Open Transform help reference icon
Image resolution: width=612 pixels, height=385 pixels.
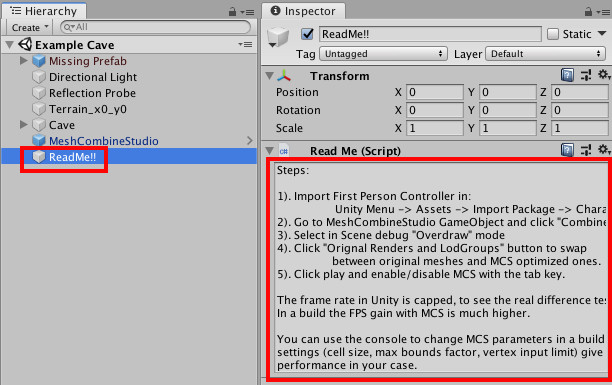pyautogui.click(x=567, y=75)
